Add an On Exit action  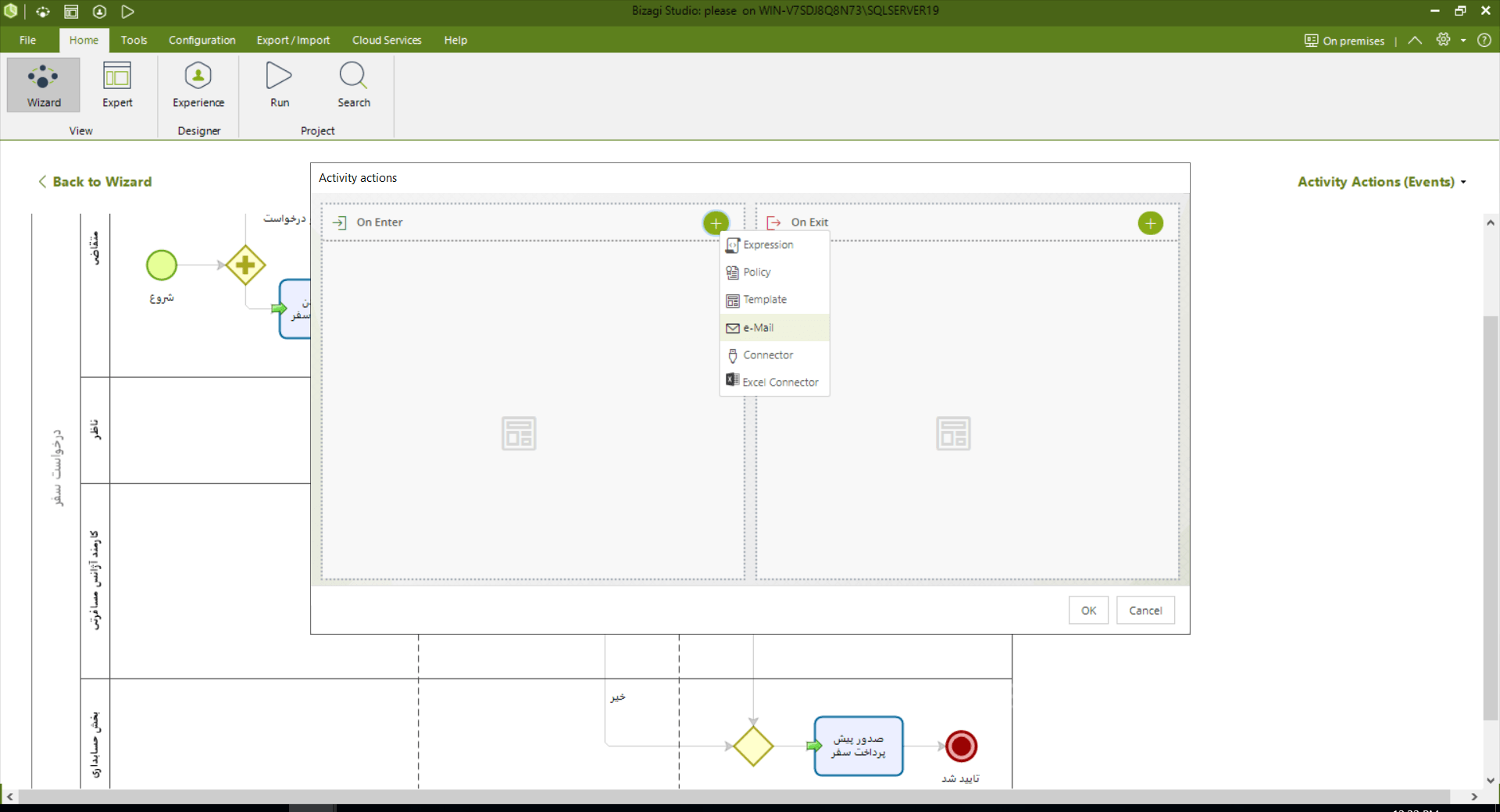pyautogui.click(x=1150, y=223)
